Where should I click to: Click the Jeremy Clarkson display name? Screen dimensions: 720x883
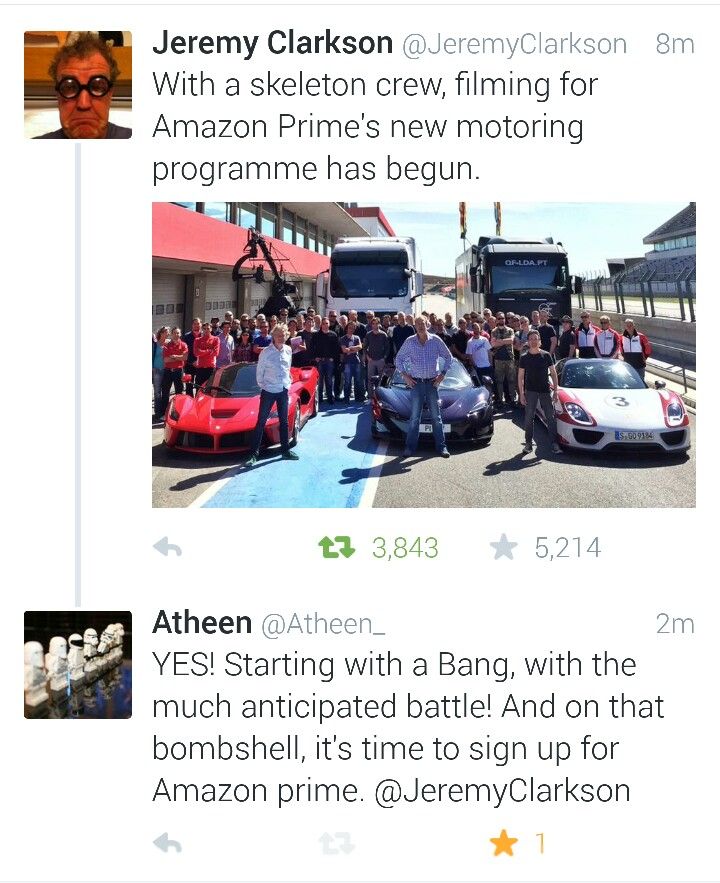tap(272, 43)
